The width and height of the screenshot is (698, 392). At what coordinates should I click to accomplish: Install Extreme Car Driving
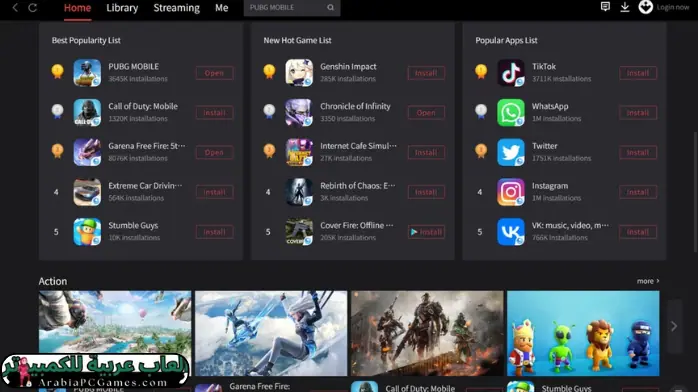point(214,192)
